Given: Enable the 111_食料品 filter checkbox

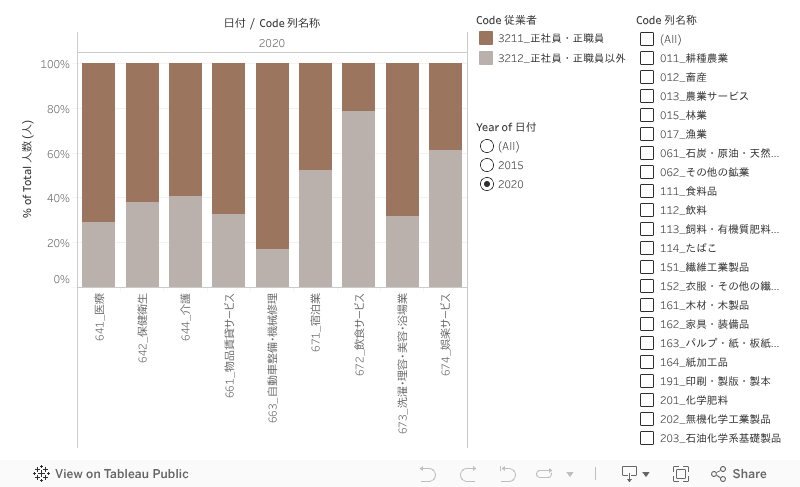Looking at the screenshot, I should coord(647,191).
